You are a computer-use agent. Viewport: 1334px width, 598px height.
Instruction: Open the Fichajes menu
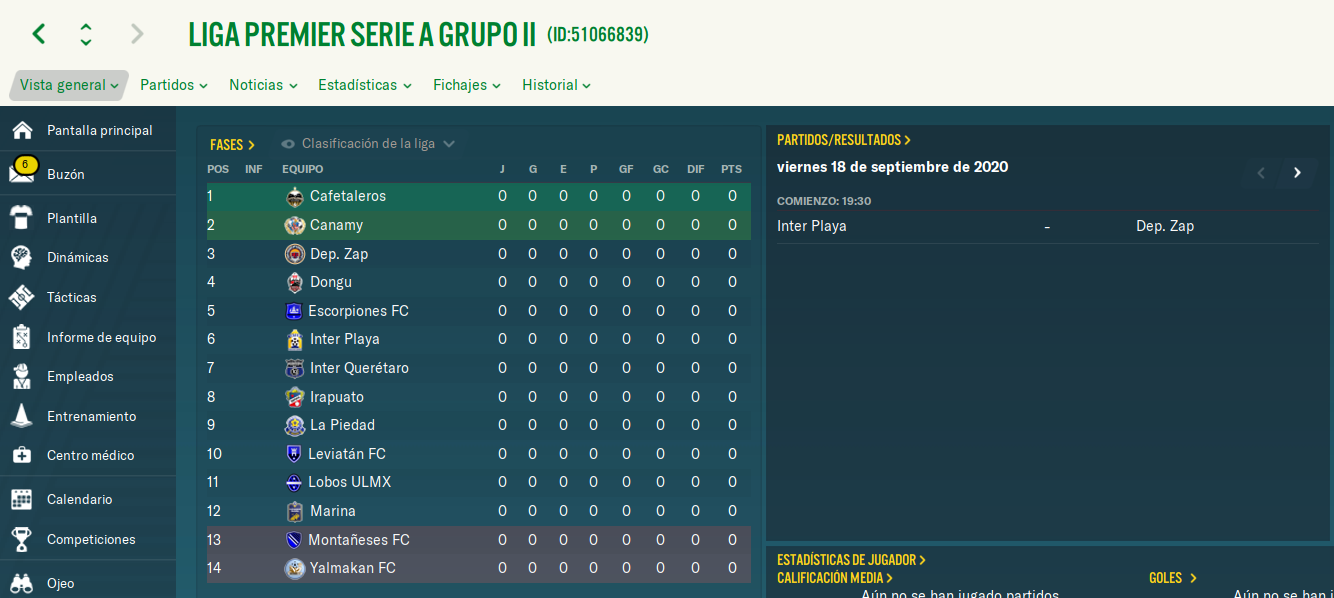[467, 85]
